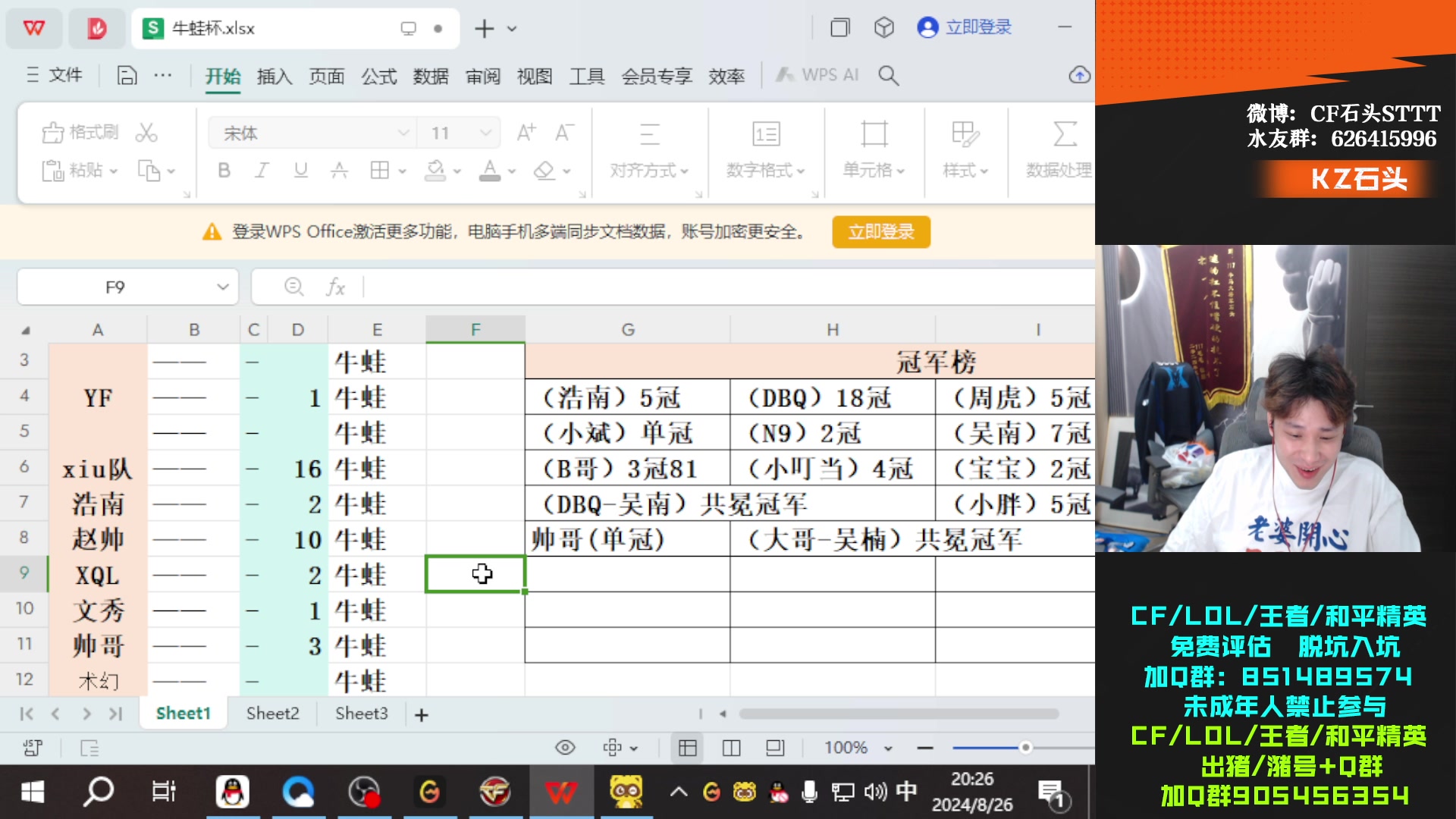Toggle Italic formatting
The height and width of the screenshot is (819, 1456).
tap(262, 171)
